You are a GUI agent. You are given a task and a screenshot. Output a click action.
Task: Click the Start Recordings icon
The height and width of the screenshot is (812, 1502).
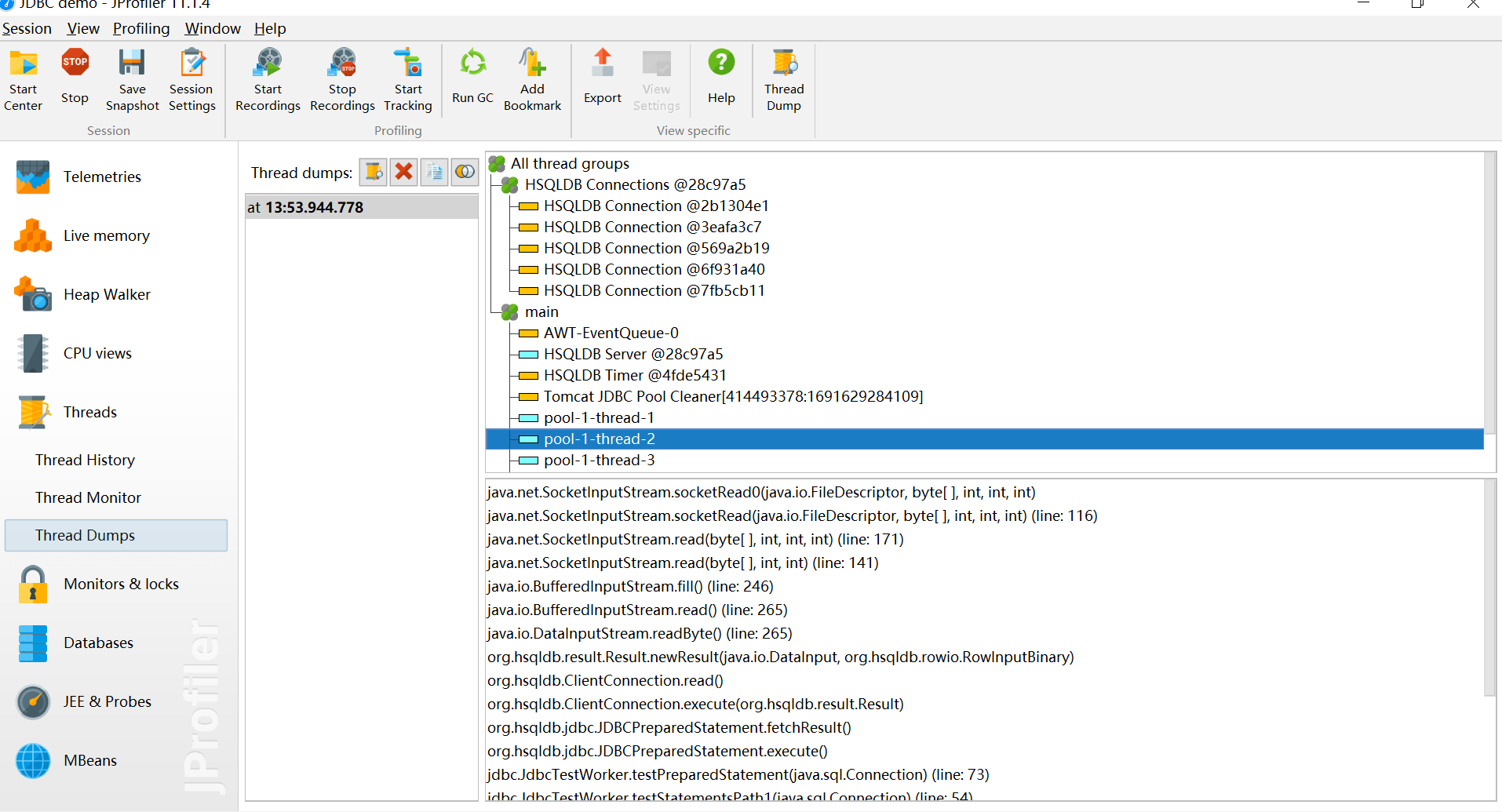(268, 78)
